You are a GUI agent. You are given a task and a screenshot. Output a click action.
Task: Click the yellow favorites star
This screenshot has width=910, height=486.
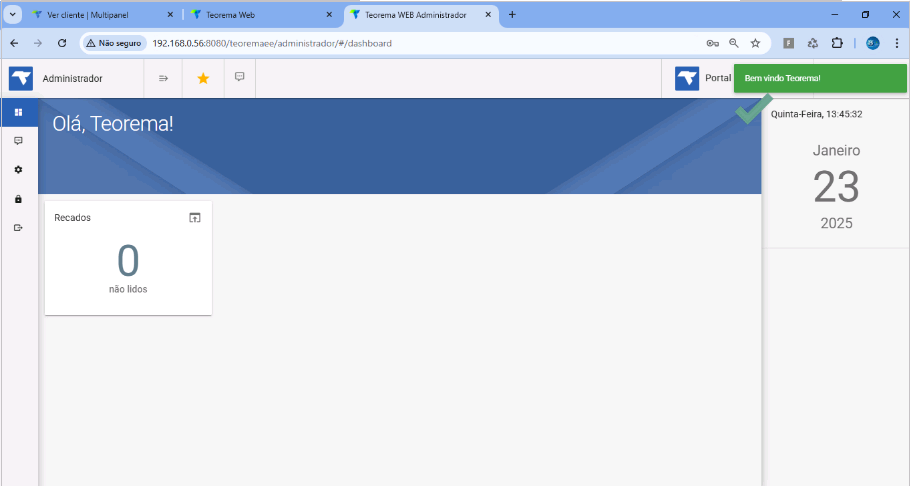point(203,78)
